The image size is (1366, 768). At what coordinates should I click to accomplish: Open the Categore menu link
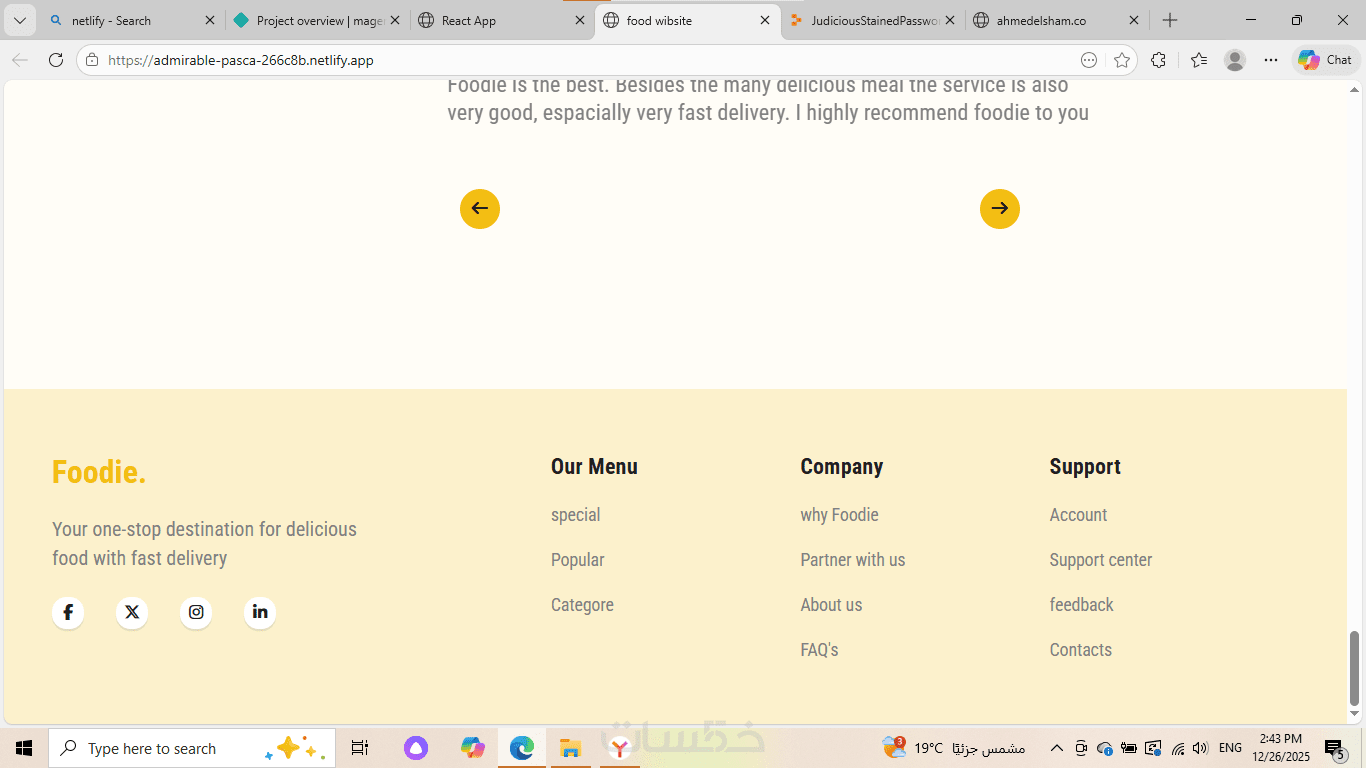[582, 605]
